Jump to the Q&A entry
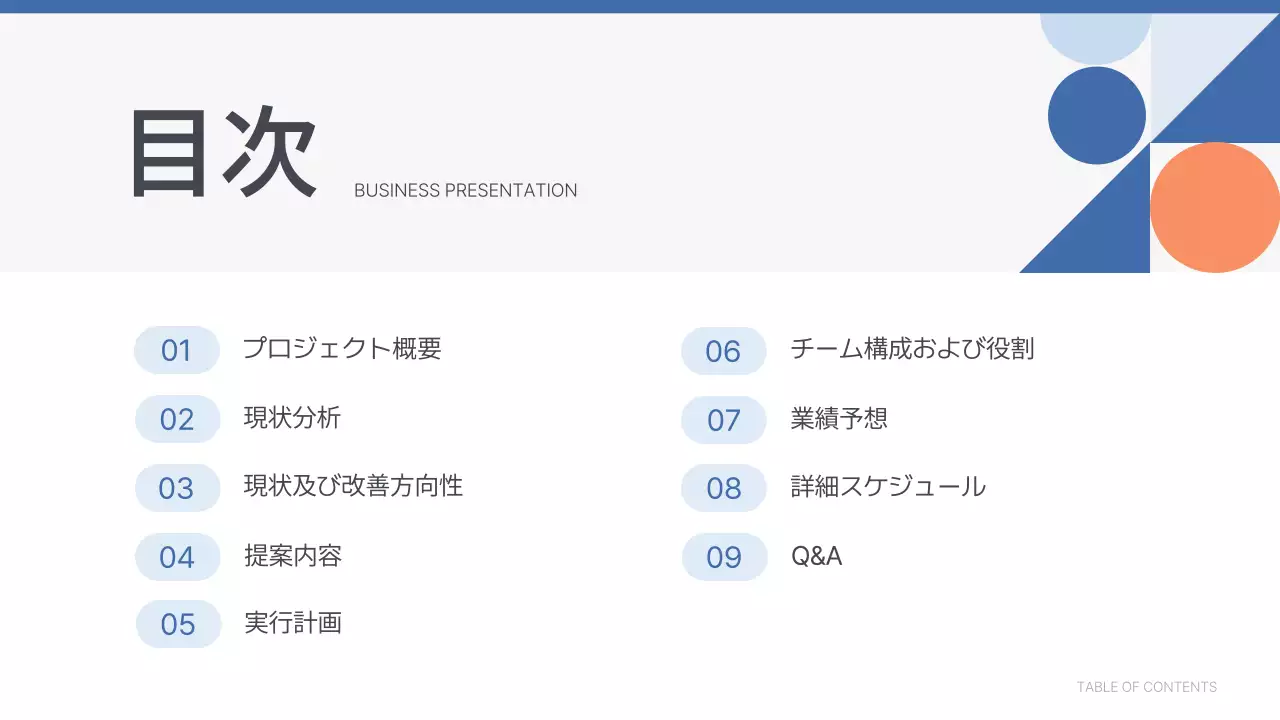 [816, 556]
